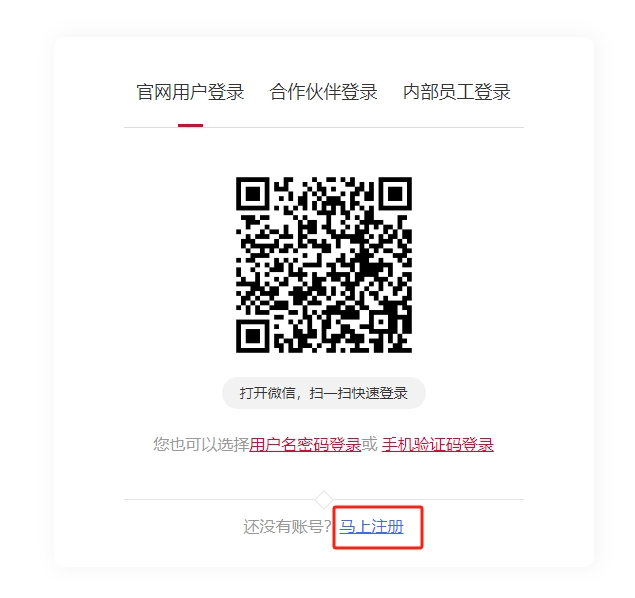Image resolution: width=635 pixels, height=598 pixels.
Task: Switch to the 官网用户登录 tab
Action: (190, 92)
